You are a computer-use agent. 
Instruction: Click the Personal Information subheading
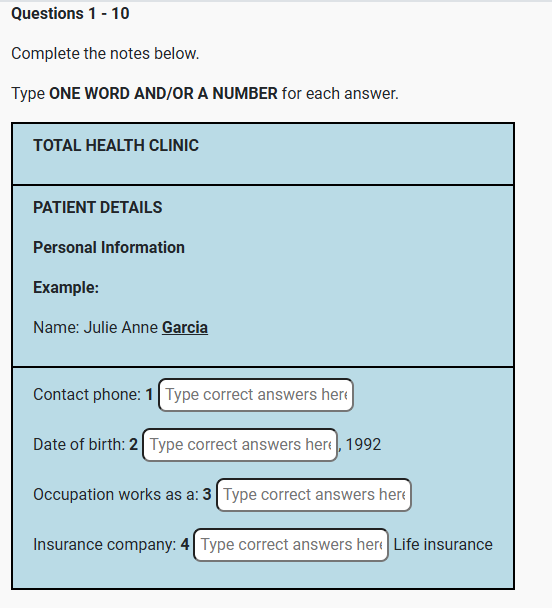[x=109, y=247]
